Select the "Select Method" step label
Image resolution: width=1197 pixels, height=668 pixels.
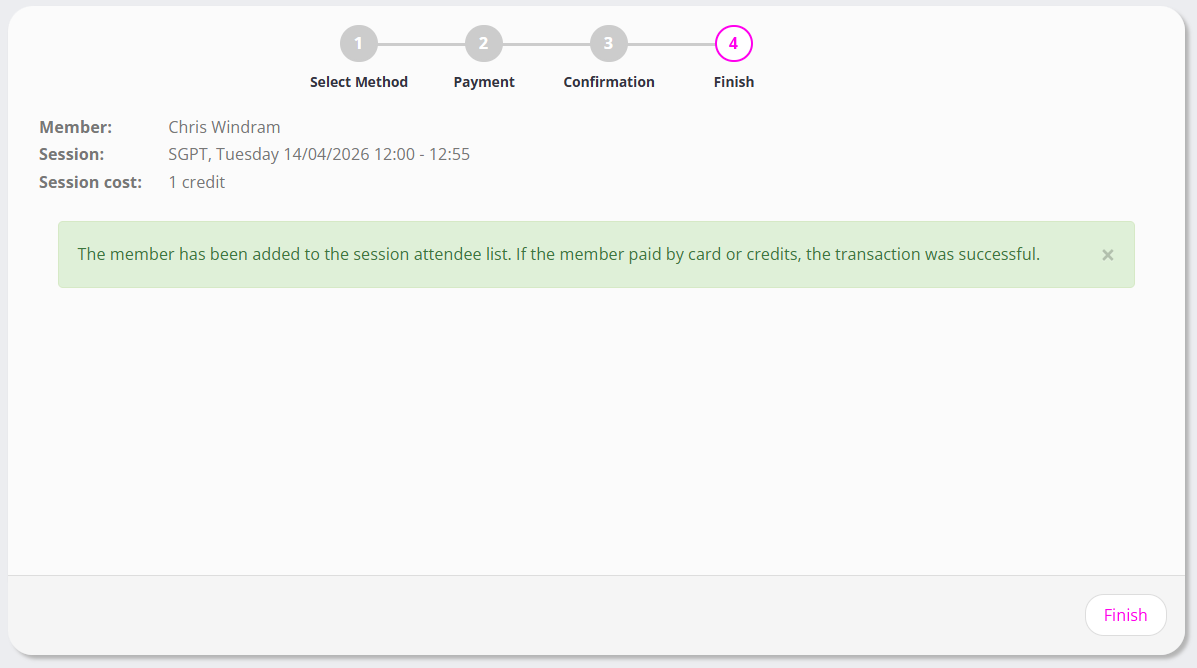[359, 82]
